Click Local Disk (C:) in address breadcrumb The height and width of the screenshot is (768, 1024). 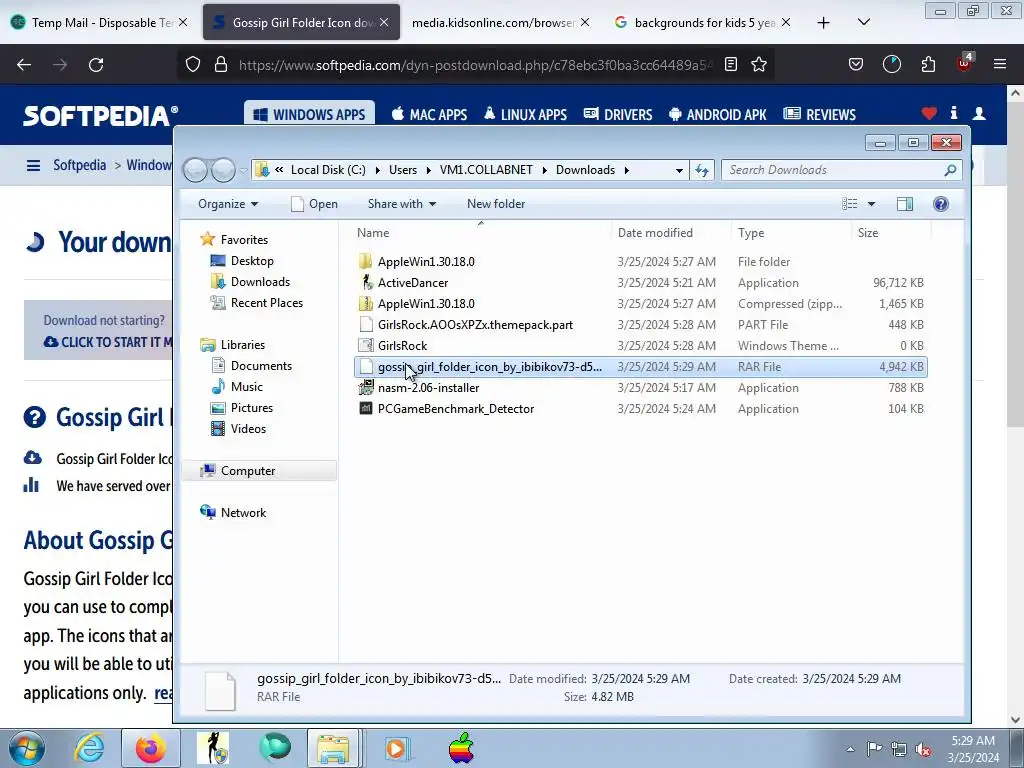(x=328, y=170)
